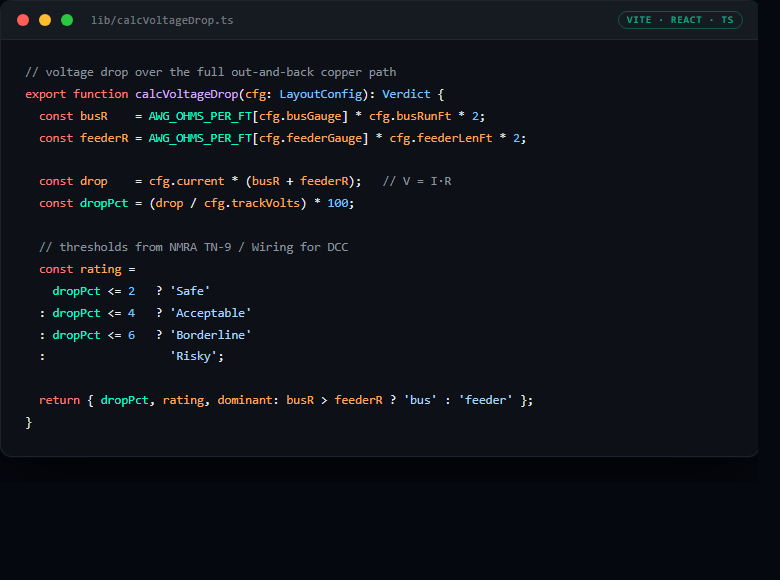This screenshot has height=580, width=780.
Task: Click the Verdict return type
Action: coord(406,94)
